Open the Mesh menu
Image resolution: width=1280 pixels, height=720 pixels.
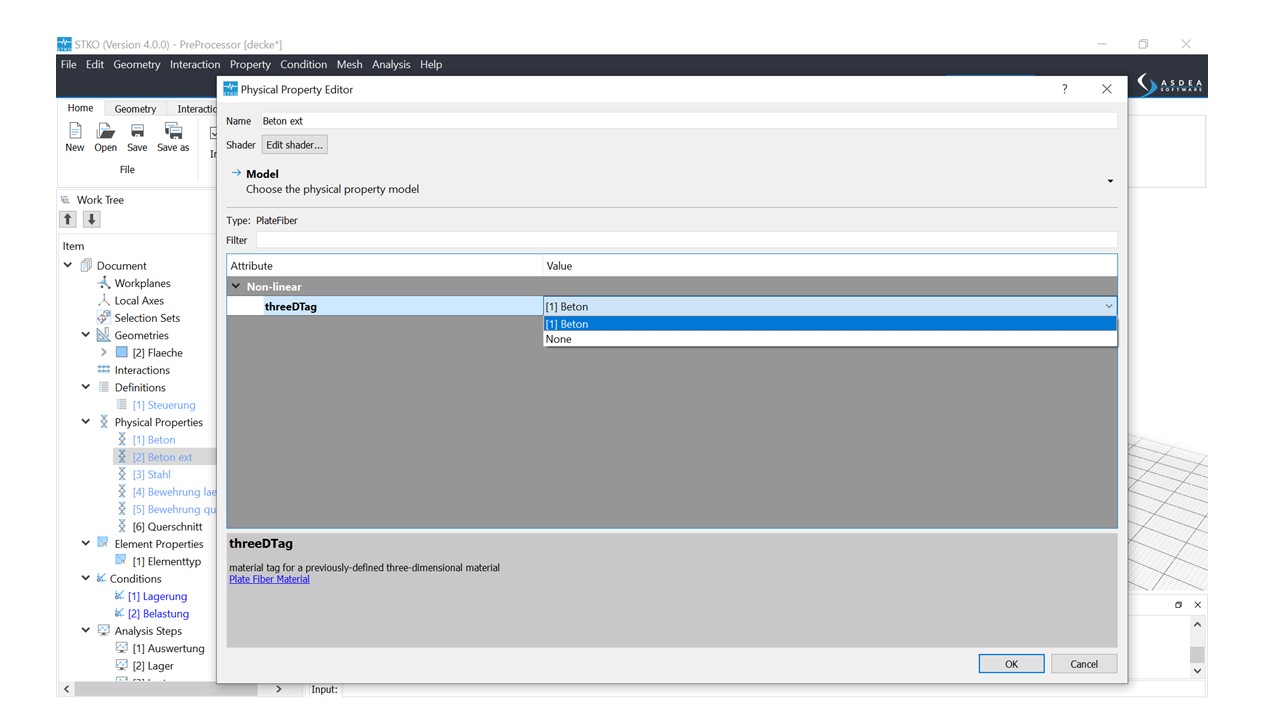tap(349, 64)
